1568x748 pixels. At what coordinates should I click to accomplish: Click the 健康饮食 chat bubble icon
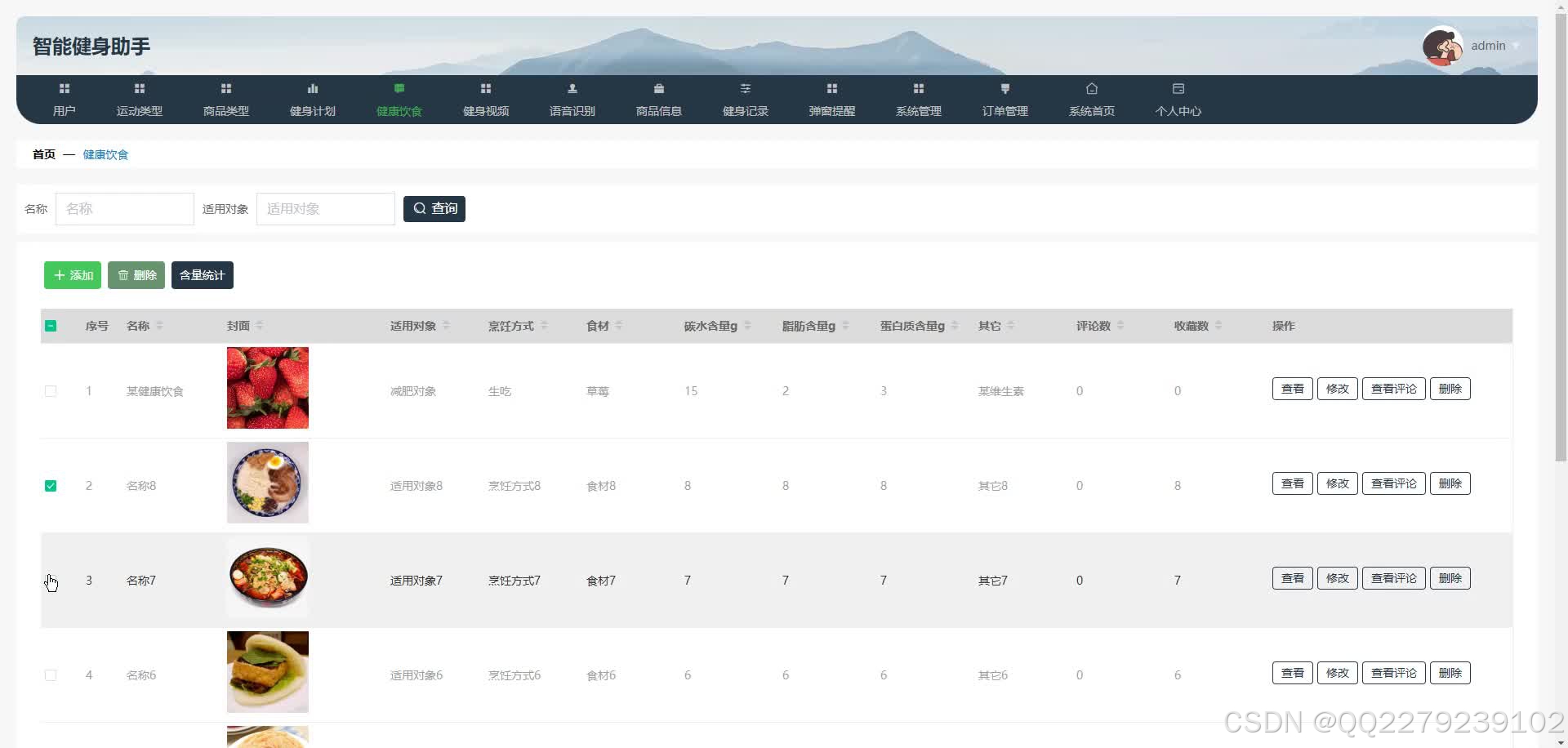click(x=399, y=88)
